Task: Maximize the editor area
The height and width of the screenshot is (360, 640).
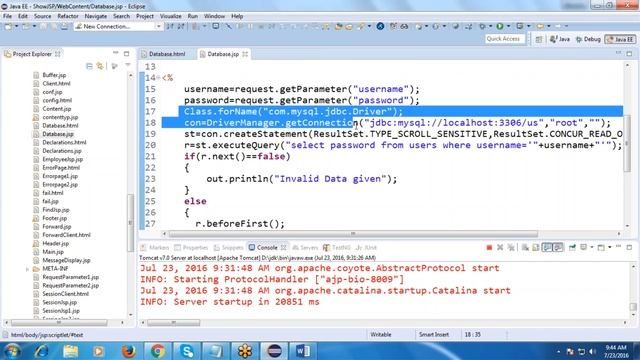Action: pos(629,53)
